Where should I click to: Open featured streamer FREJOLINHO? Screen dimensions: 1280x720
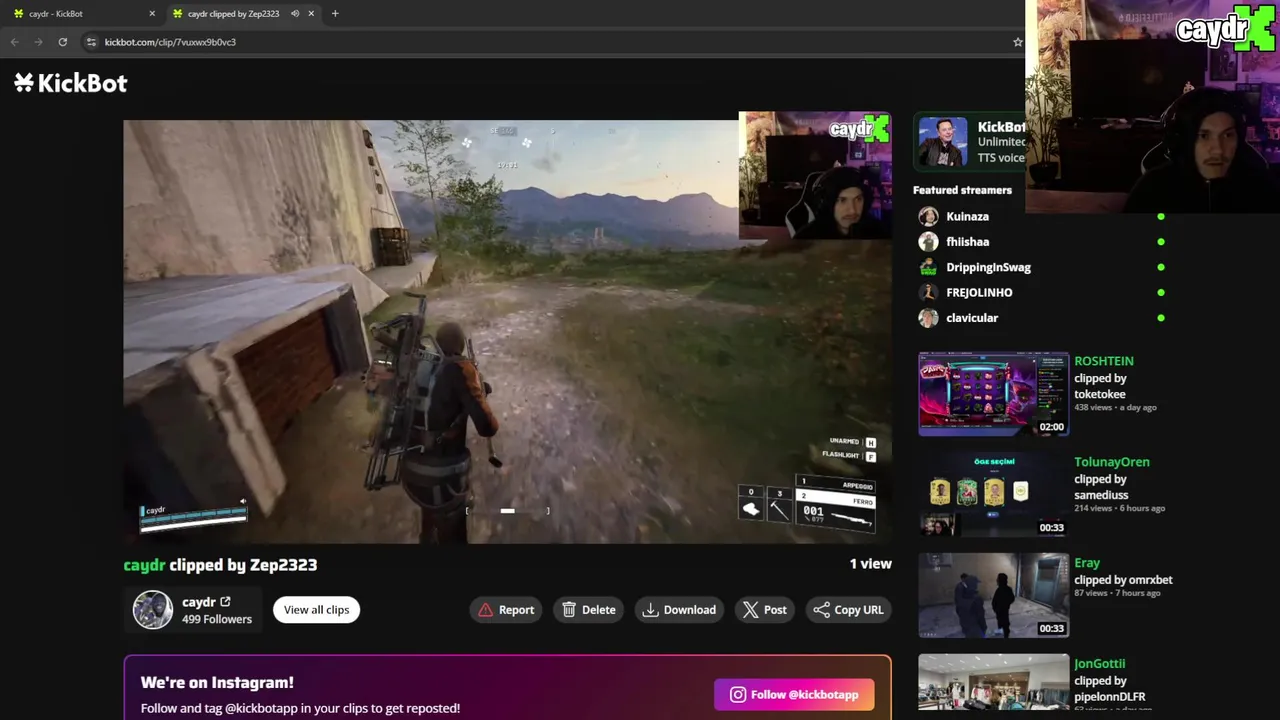coord(979,293)
